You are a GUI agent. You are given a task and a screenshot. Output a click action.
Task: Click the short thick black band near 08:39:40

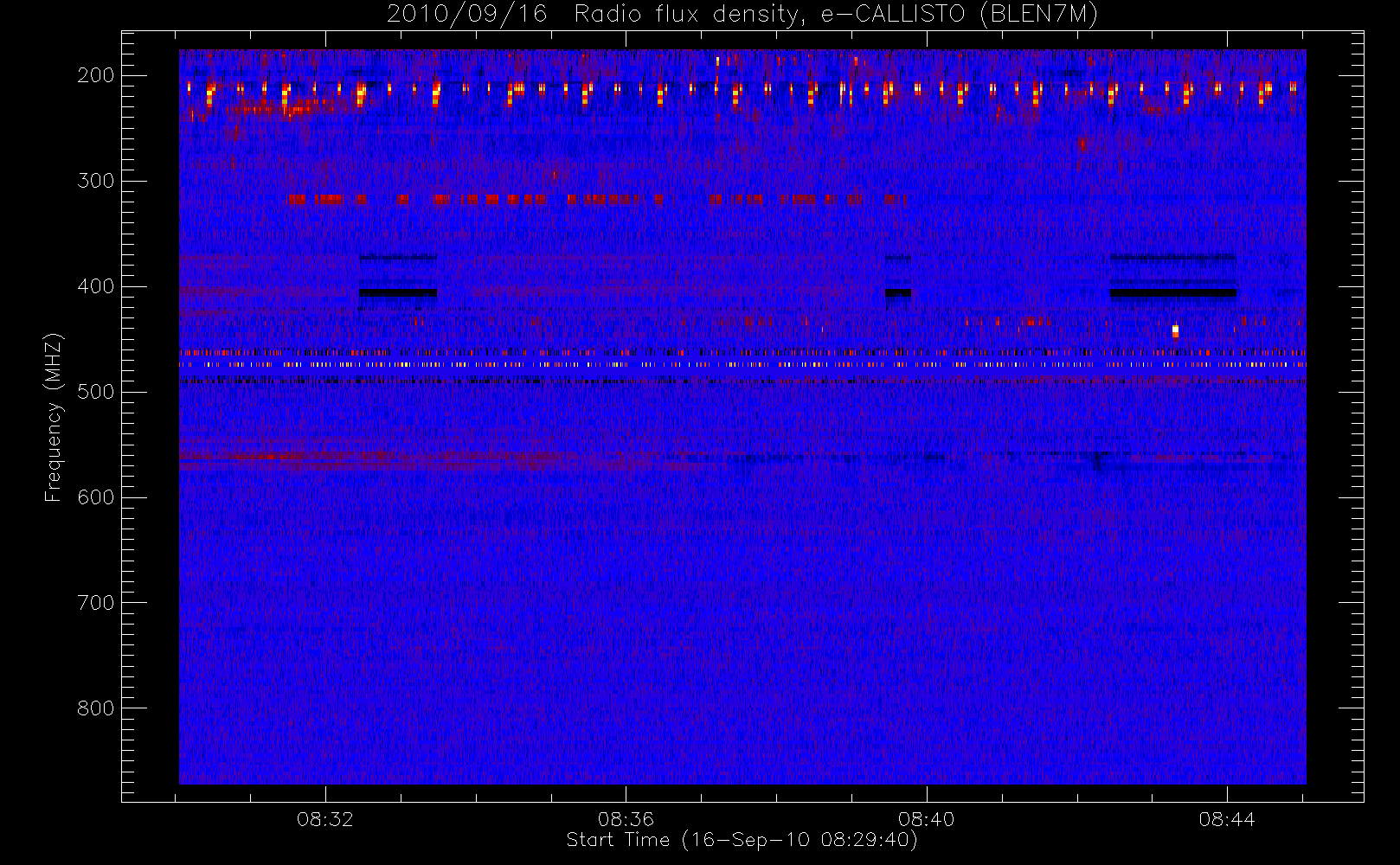pos(898,293)
